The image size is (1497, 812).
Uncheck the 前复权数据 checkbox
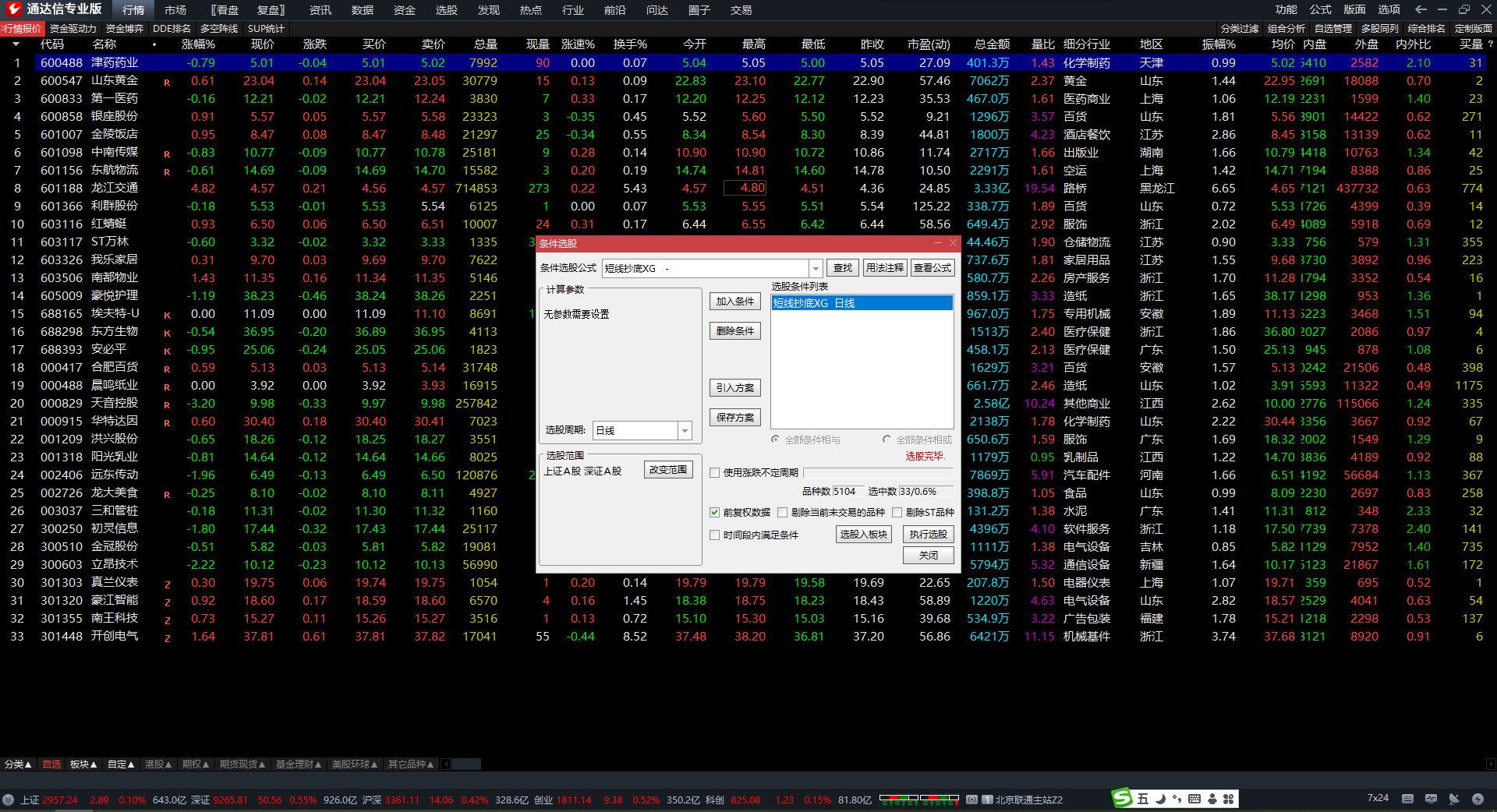(x=714, y=513)
